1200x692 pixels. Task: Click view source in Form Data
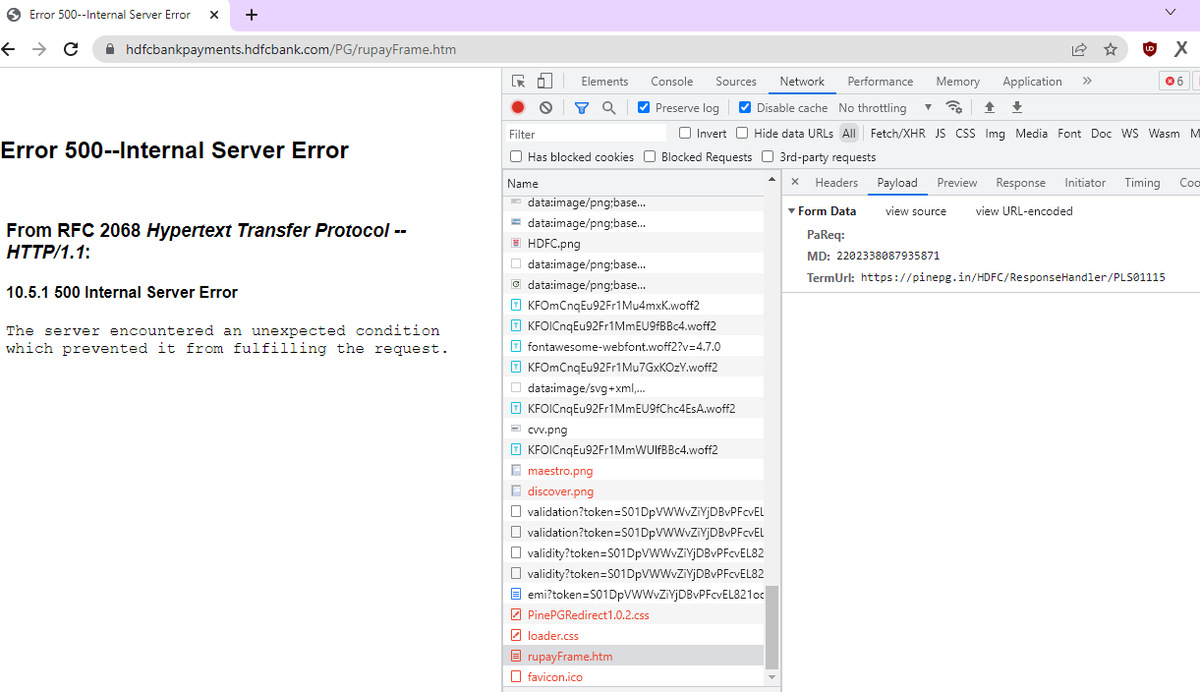coord(915,211)
